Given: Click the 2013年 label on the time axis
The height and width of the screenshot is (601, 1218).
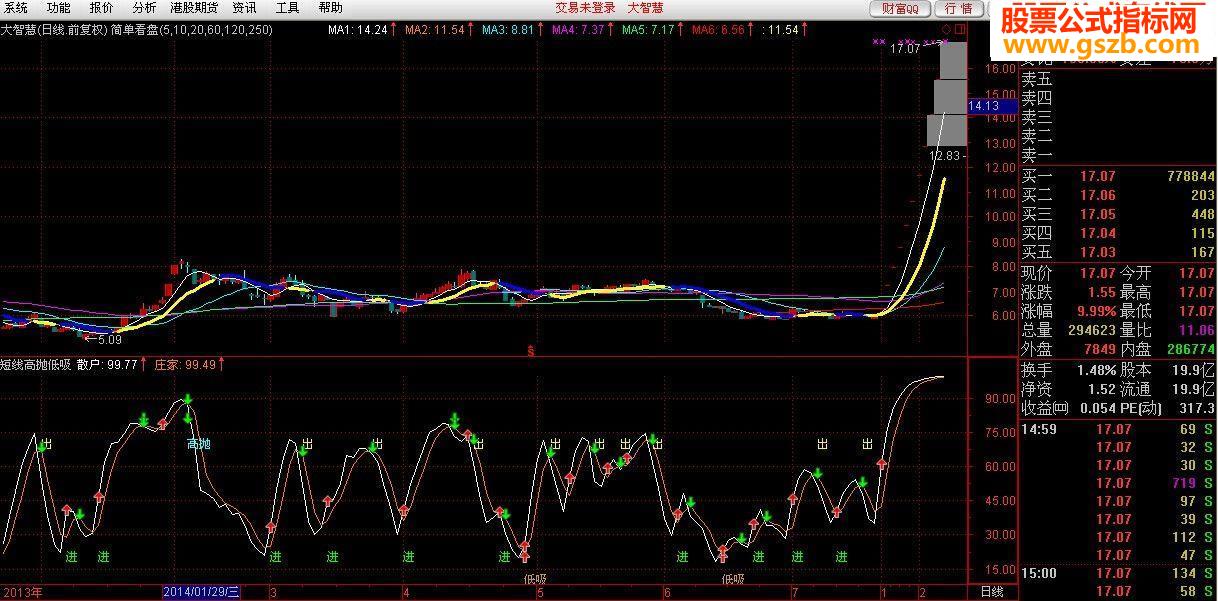Looking at the screenshot, I should 21,593.
